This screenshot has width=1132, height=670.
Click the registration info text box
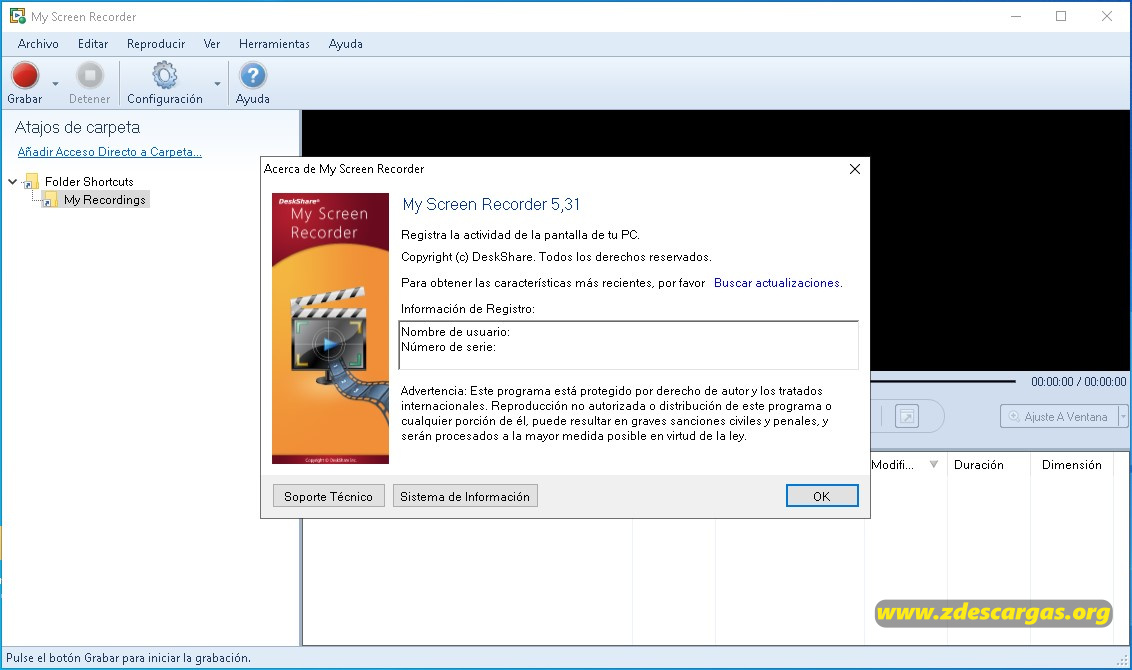[x=629, y=345]
